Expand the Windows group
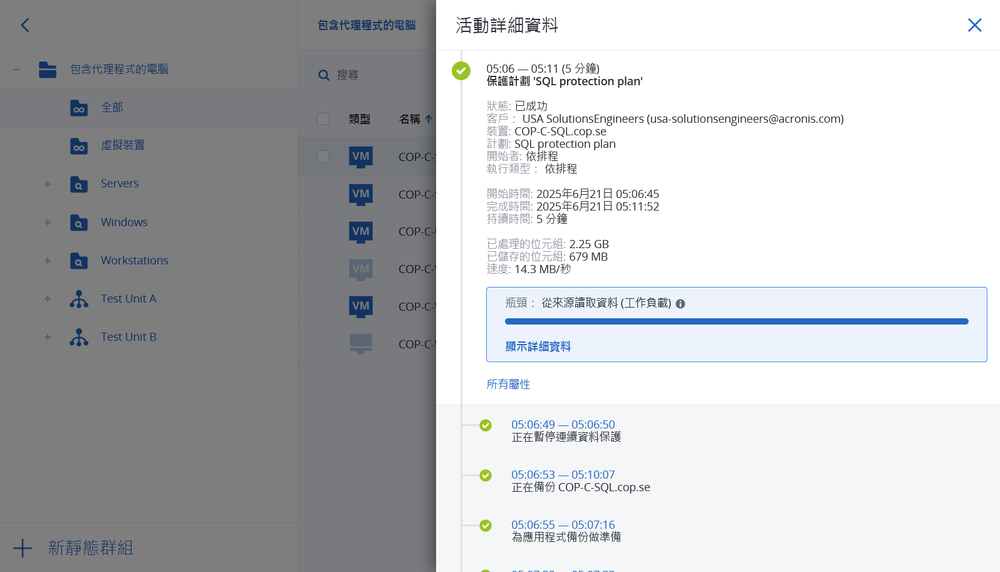 point(47,223)
